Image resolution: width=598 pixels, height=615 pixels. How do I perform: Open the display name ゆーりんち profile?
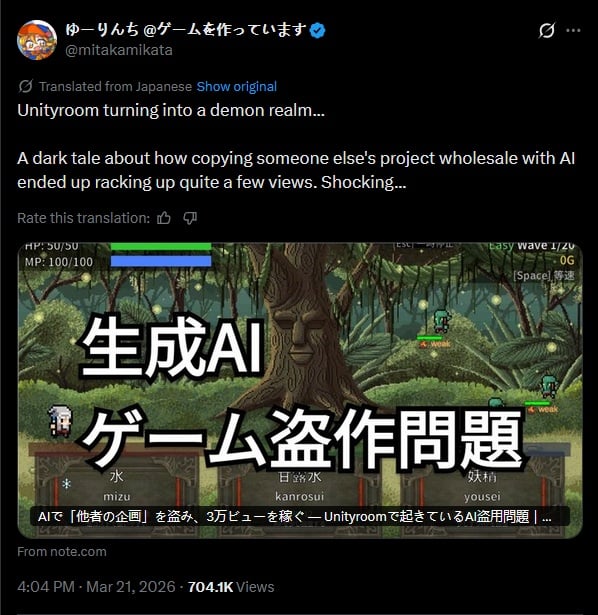coord(185,29)
